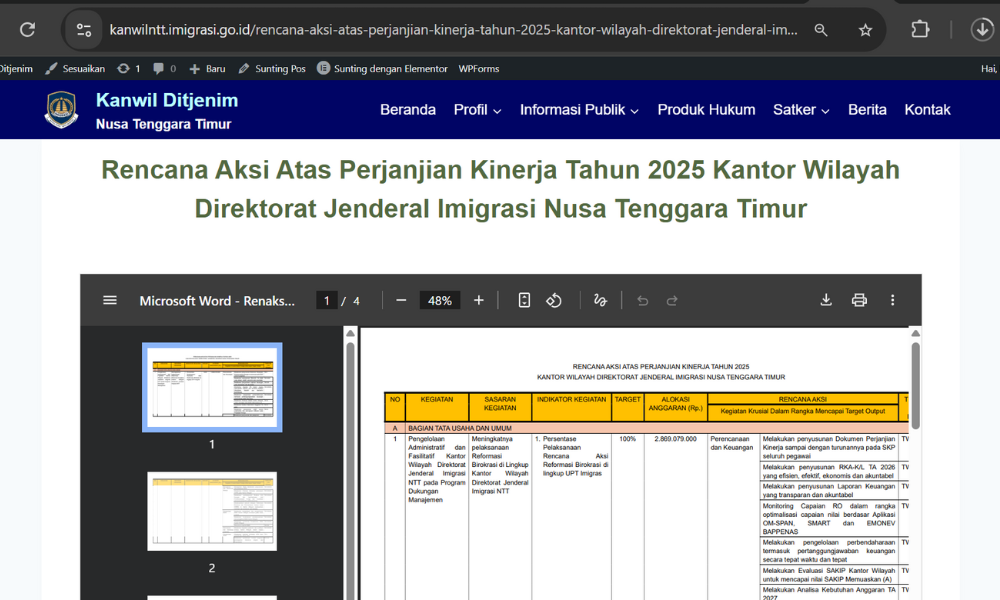Open site information icon in address bar
The height and width of the screenshot is (600, 1000).
coord(84,29)
